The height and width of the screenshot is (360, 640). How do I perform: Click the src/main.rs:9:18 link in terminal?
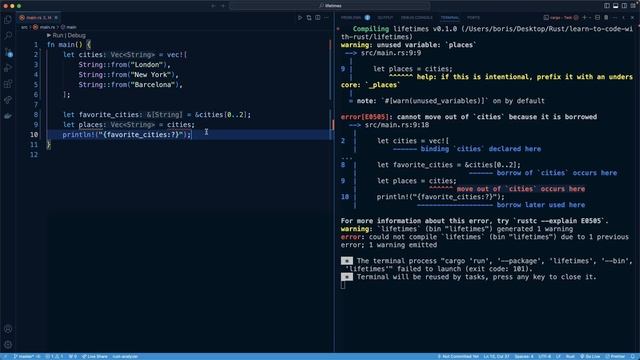pyautogui.click(x=397, y=125)
